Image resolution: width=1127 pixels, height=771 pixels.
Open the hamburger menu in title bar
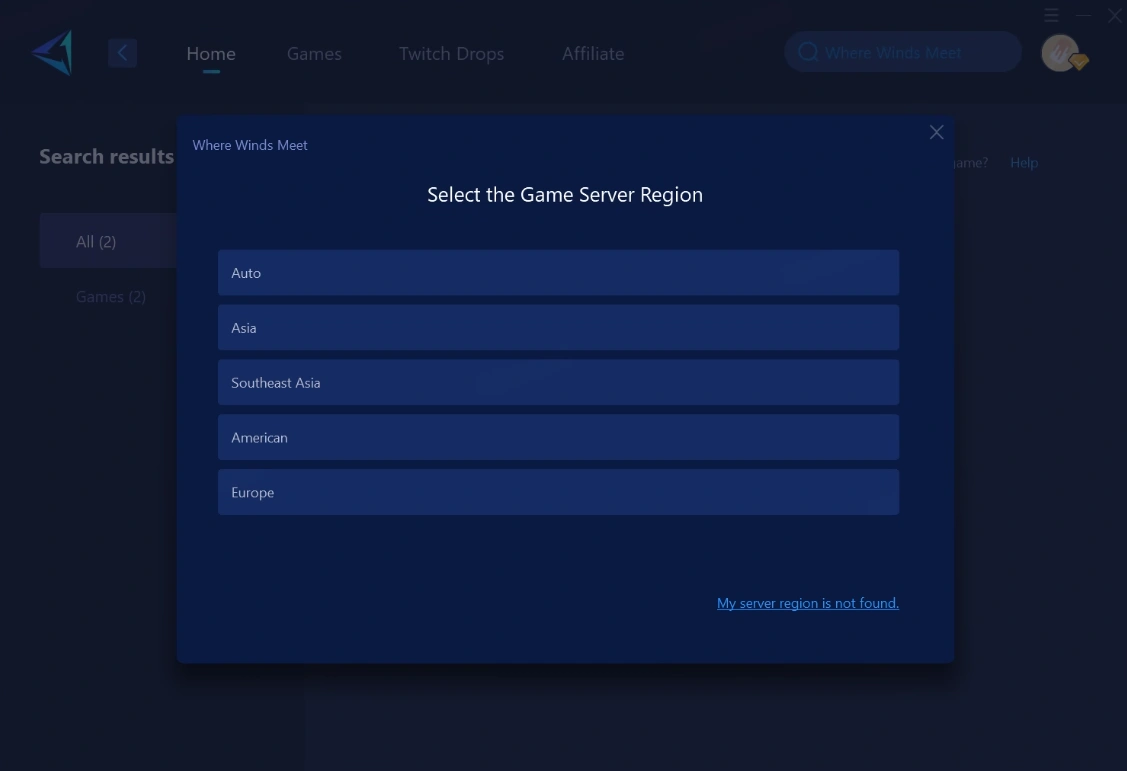(1051, 15)
